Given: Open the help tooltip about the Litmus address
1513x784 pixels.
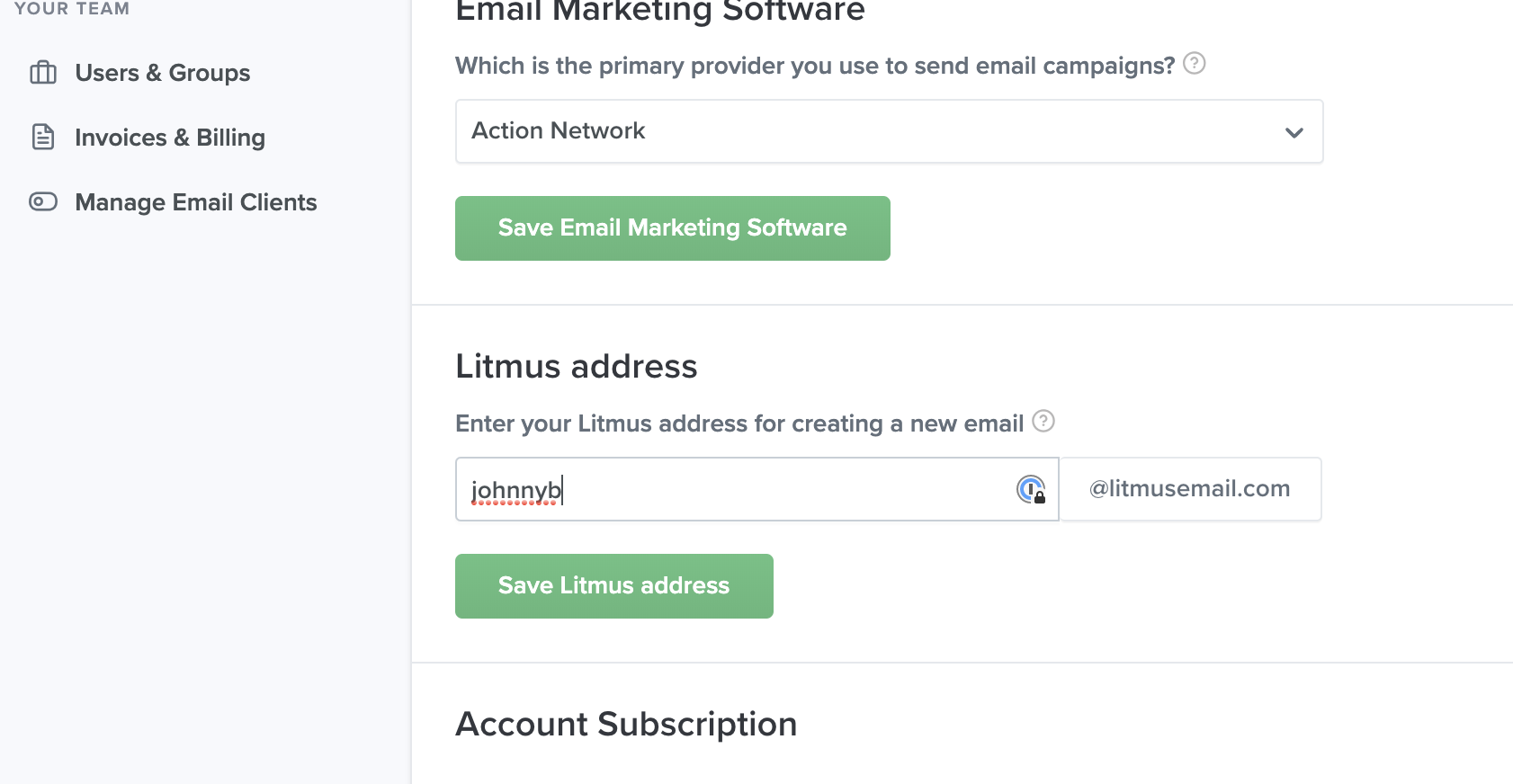Looking at the screenshot, I should tap(1043, 421).
